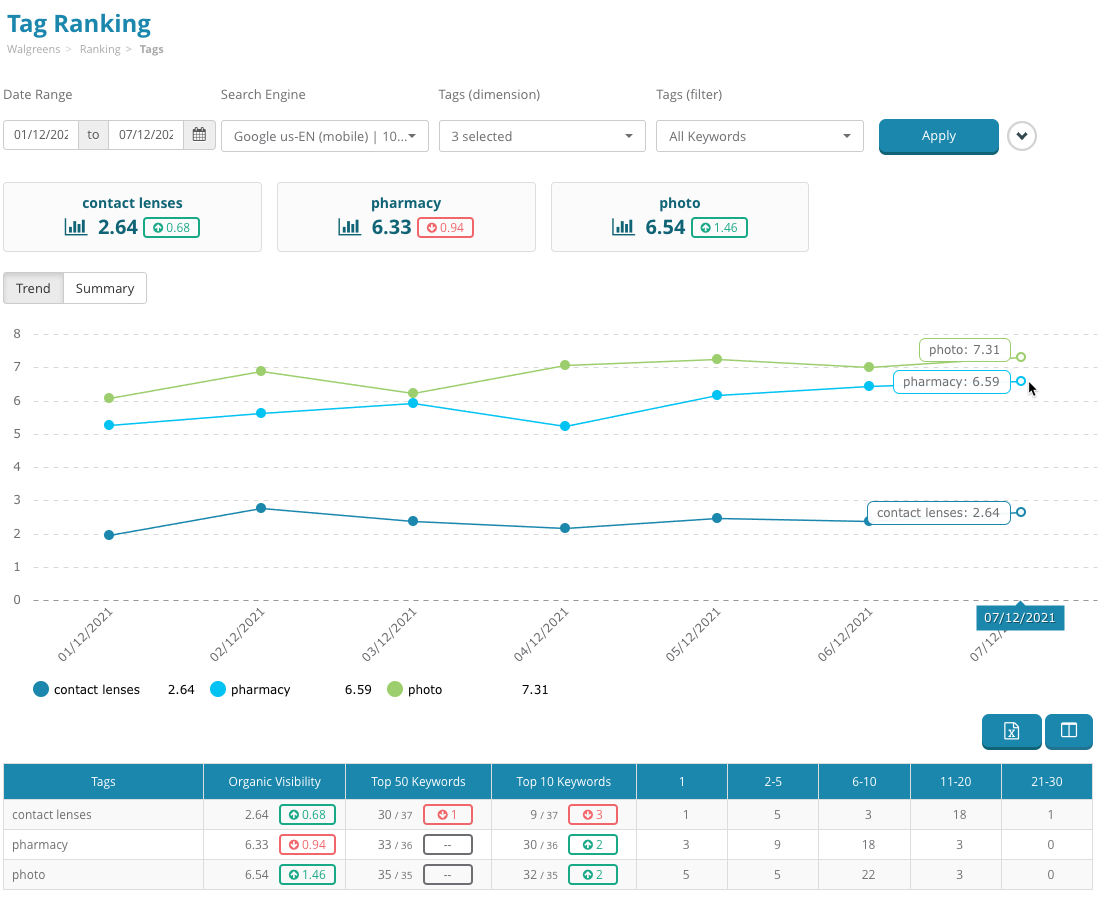Toggle contact lenses series in chart legend
This screenshot has height=904, width=1104.
(85, 689)
